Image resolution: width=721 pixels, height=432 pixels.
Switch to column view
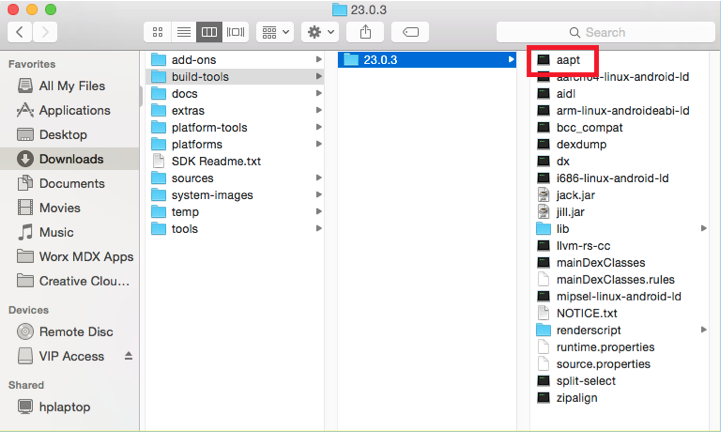209,32
